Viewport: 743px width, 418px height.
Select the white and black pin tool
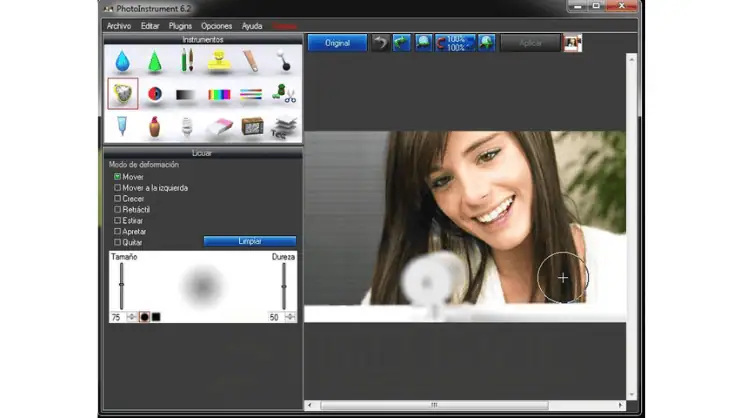(284, 61)
